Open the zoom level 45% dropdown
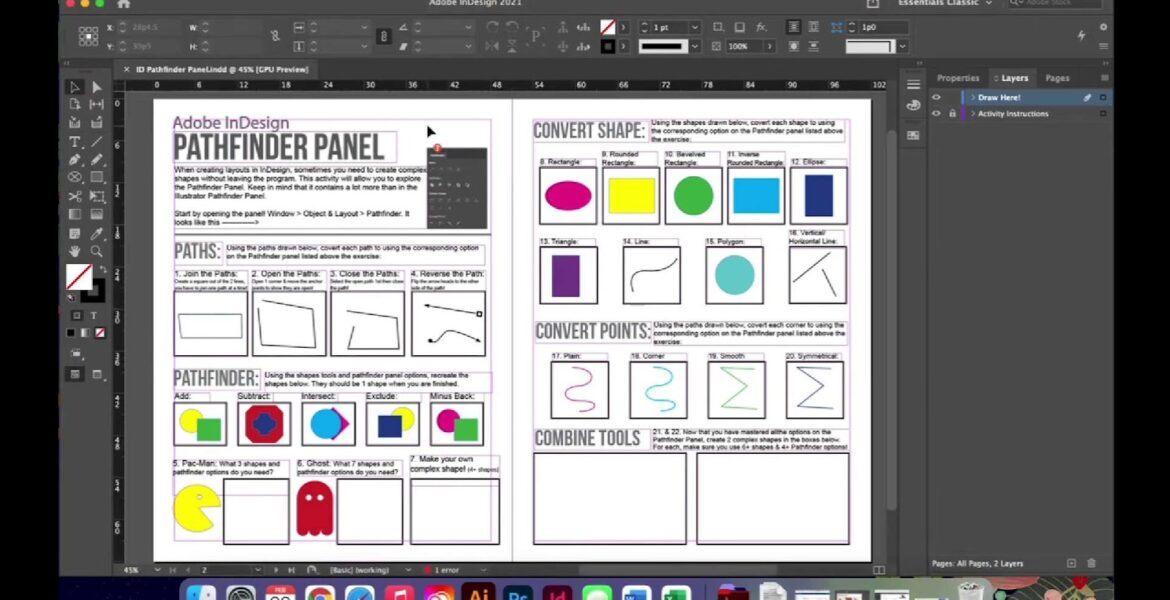Viewport: 1170px width, 600px height. tap(157, 570)
